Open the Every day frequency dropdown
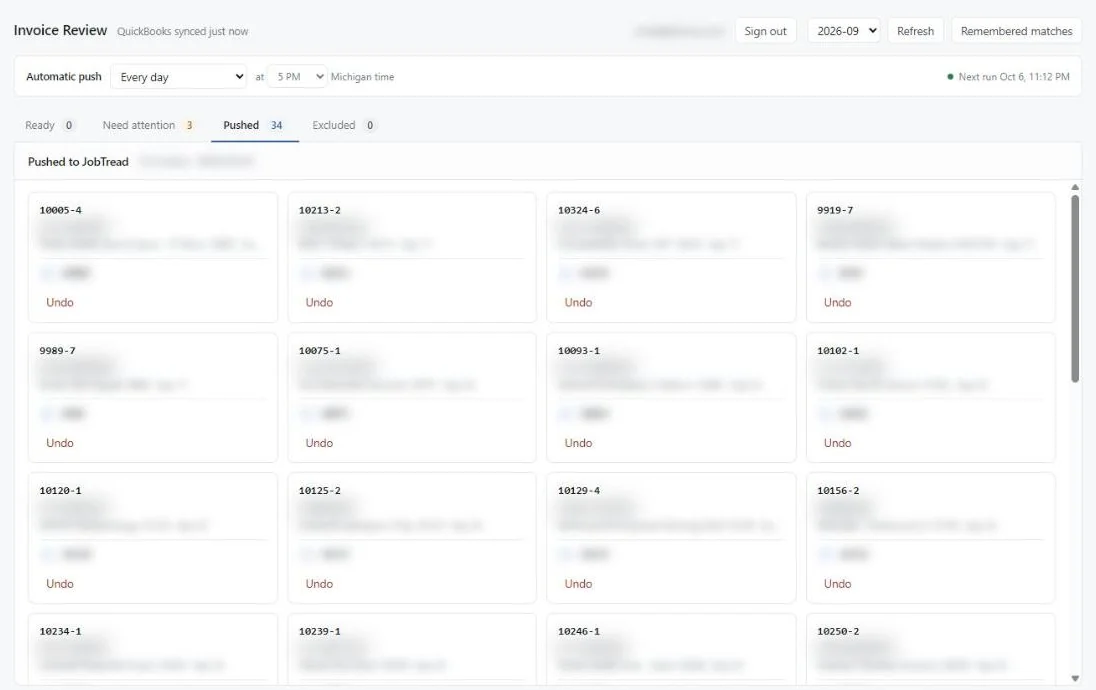The width and height of the screenshot is (1096, 690). tap(179, 76)
